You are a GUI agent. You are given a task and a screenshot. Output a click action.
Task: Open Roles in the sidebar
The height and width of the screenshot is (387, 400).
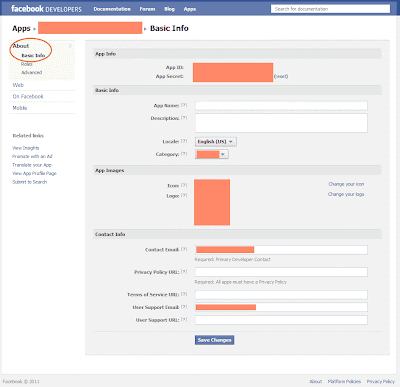coord(27,64)
